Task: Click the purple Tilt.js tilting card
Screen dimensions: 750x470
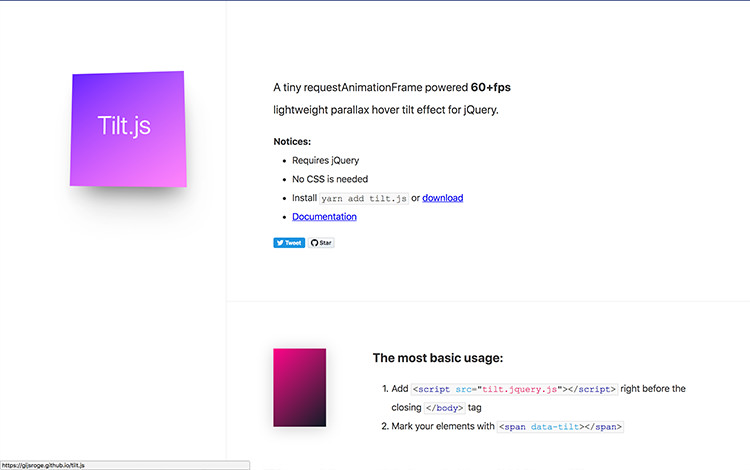Action: point(126,128)
